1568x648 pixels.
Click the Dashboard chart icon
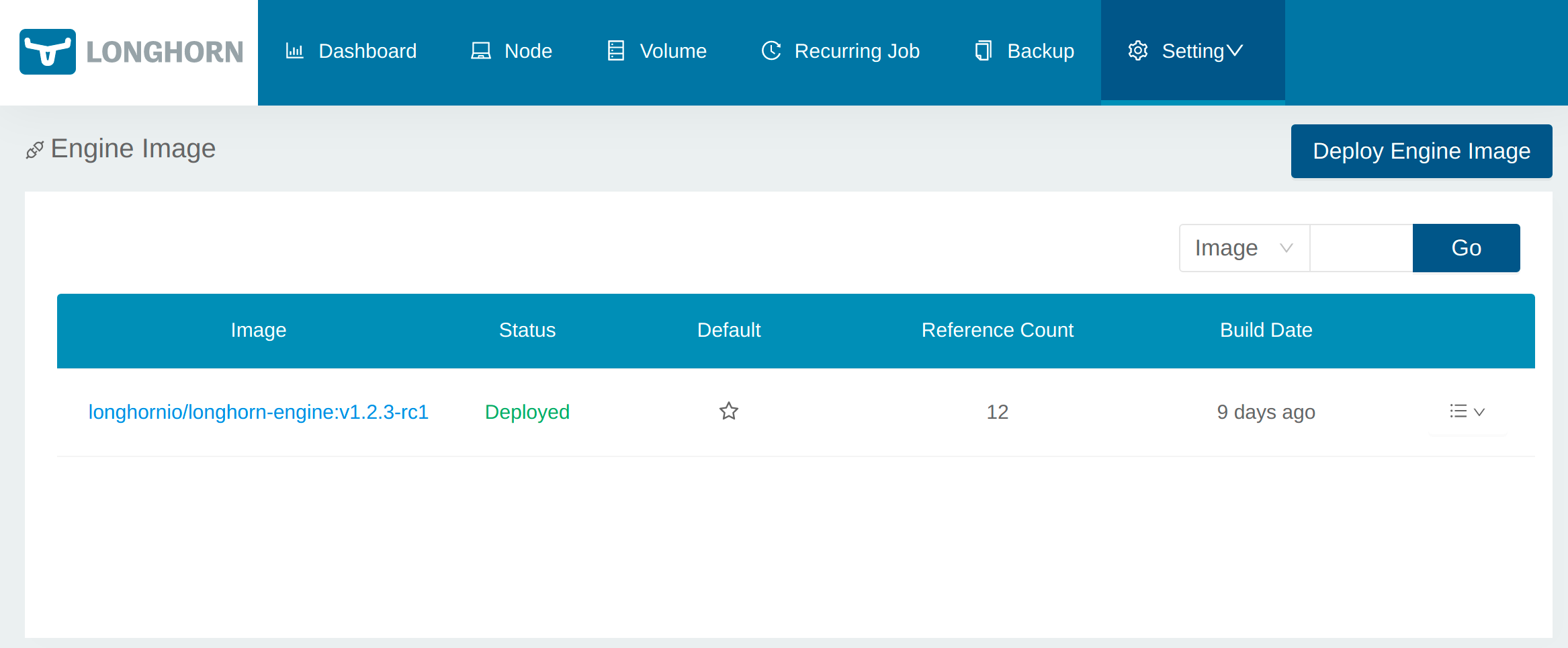[x=294, y=50]
